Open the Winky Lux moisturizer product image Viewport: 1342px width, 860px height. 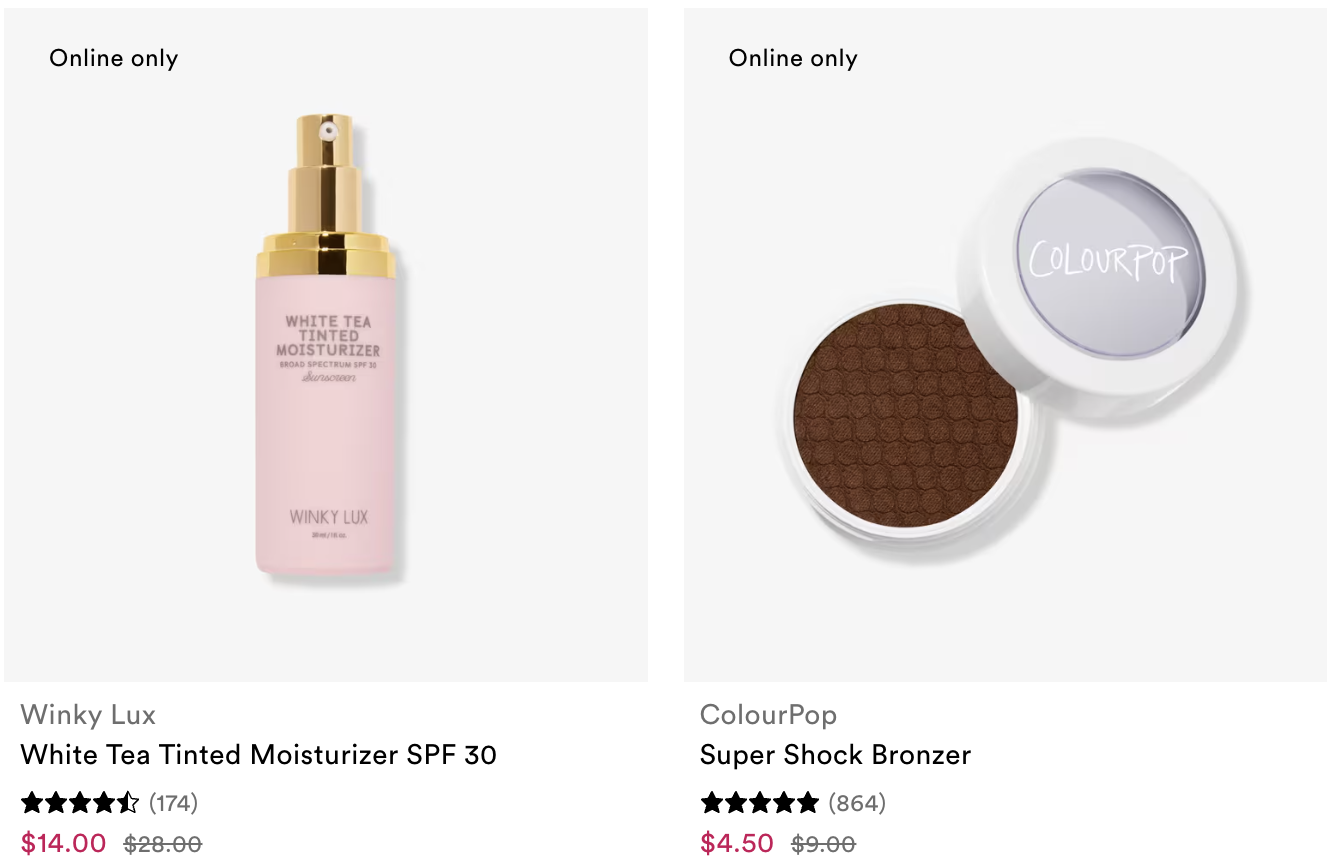[326, 345]
